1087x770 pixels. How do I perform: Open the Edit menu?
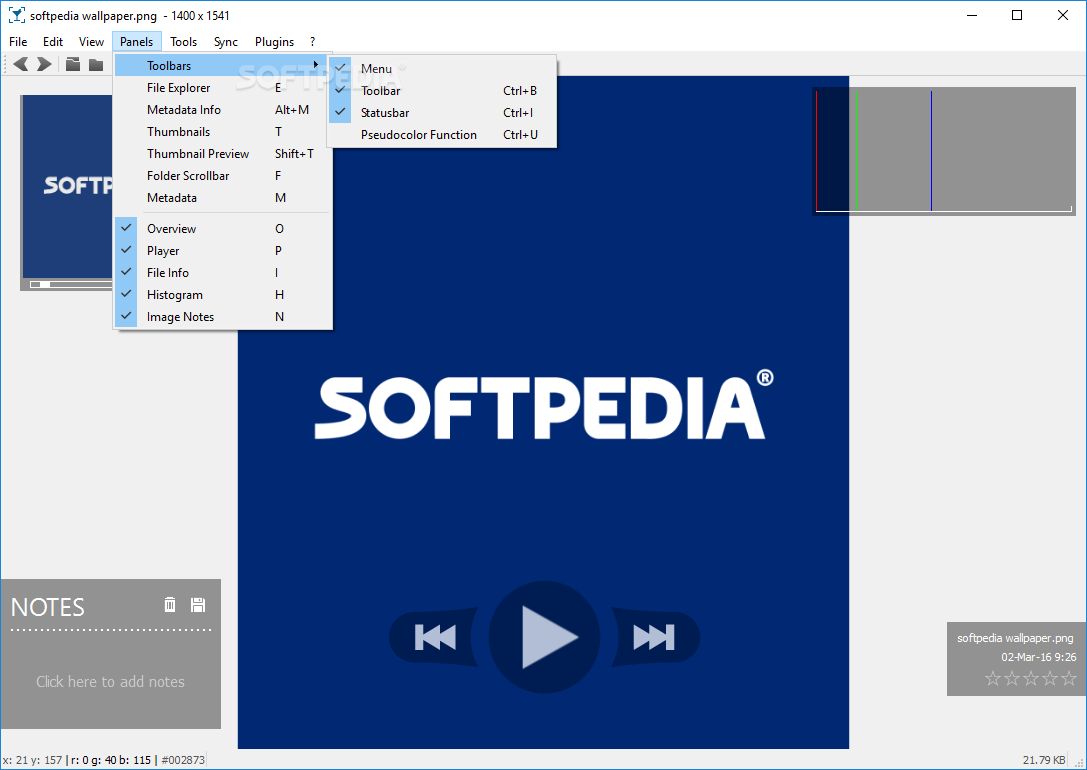pos(53,42)
